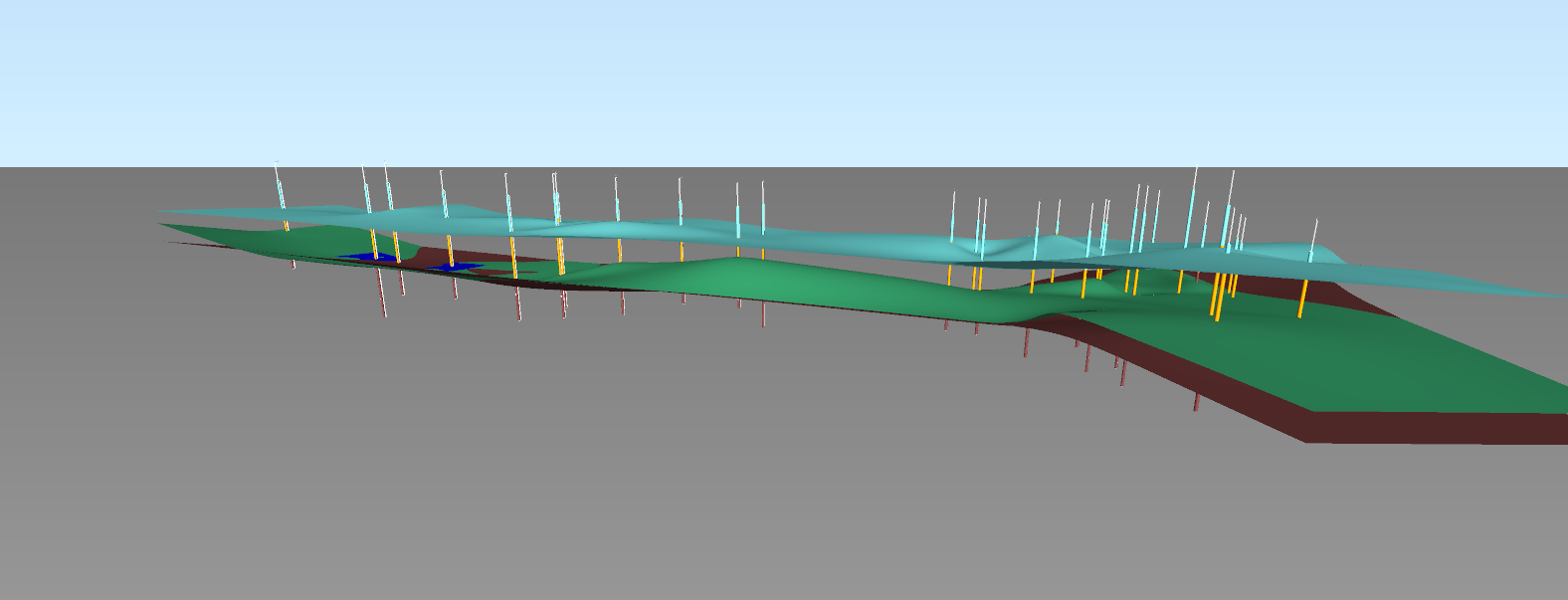Viewport: 1568px width, 600px height.
Task: Click the red borehole segment below left blue patch
Action: pyautogui.click(x=383, y=294)
